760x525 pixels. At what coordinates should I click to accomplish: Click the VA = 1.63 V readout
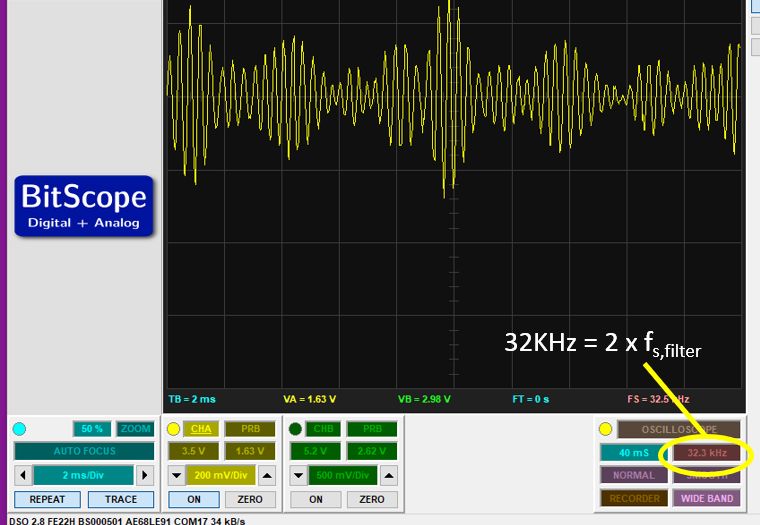(310, 399)
